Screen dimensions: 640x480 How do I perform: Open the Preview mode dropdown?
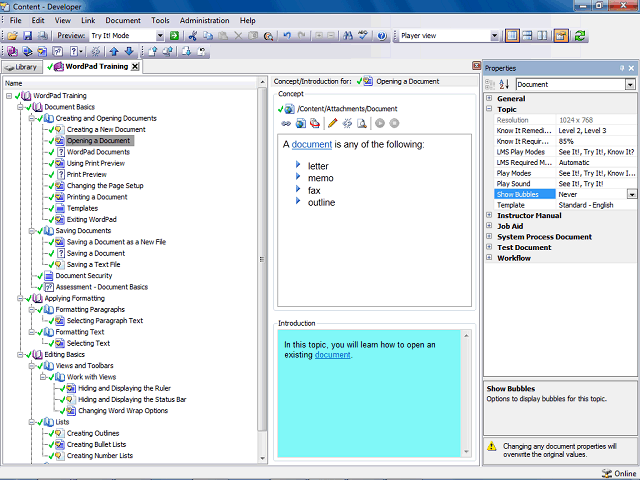tap(160, 36)
